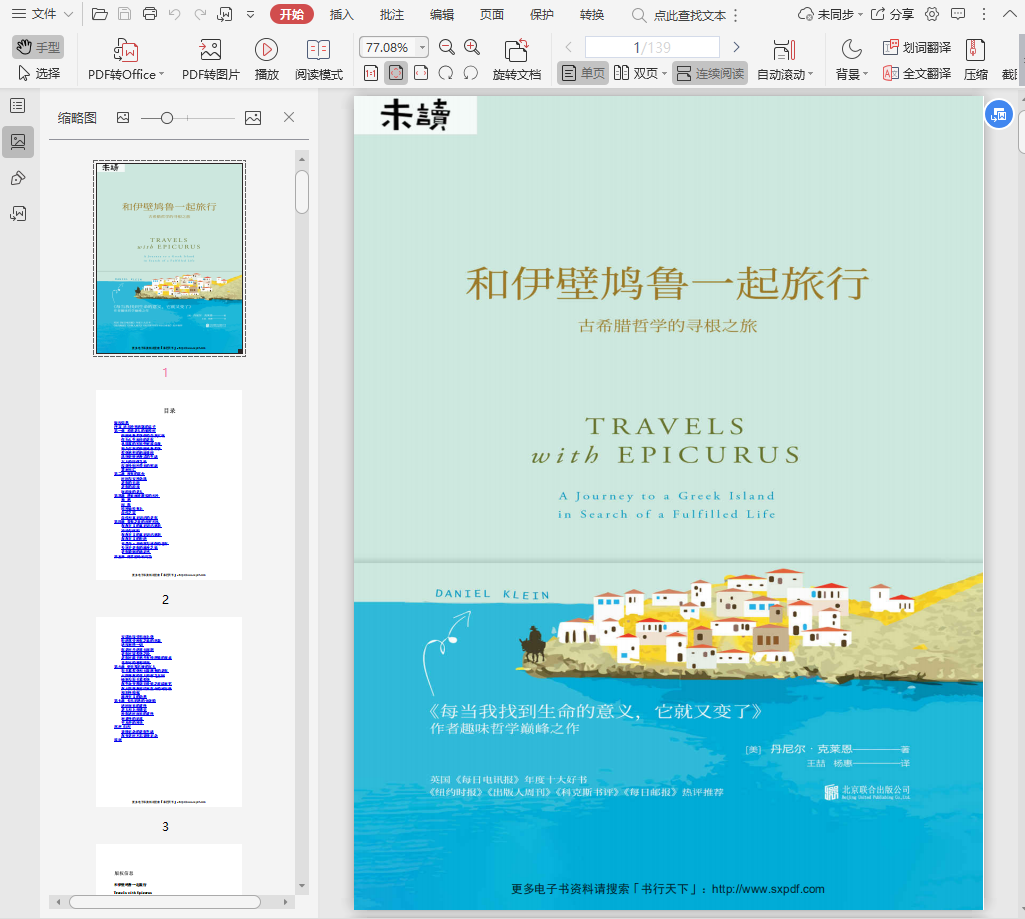
Task: Click the thumbnail size slider handle
Action: tap(167, 118)
